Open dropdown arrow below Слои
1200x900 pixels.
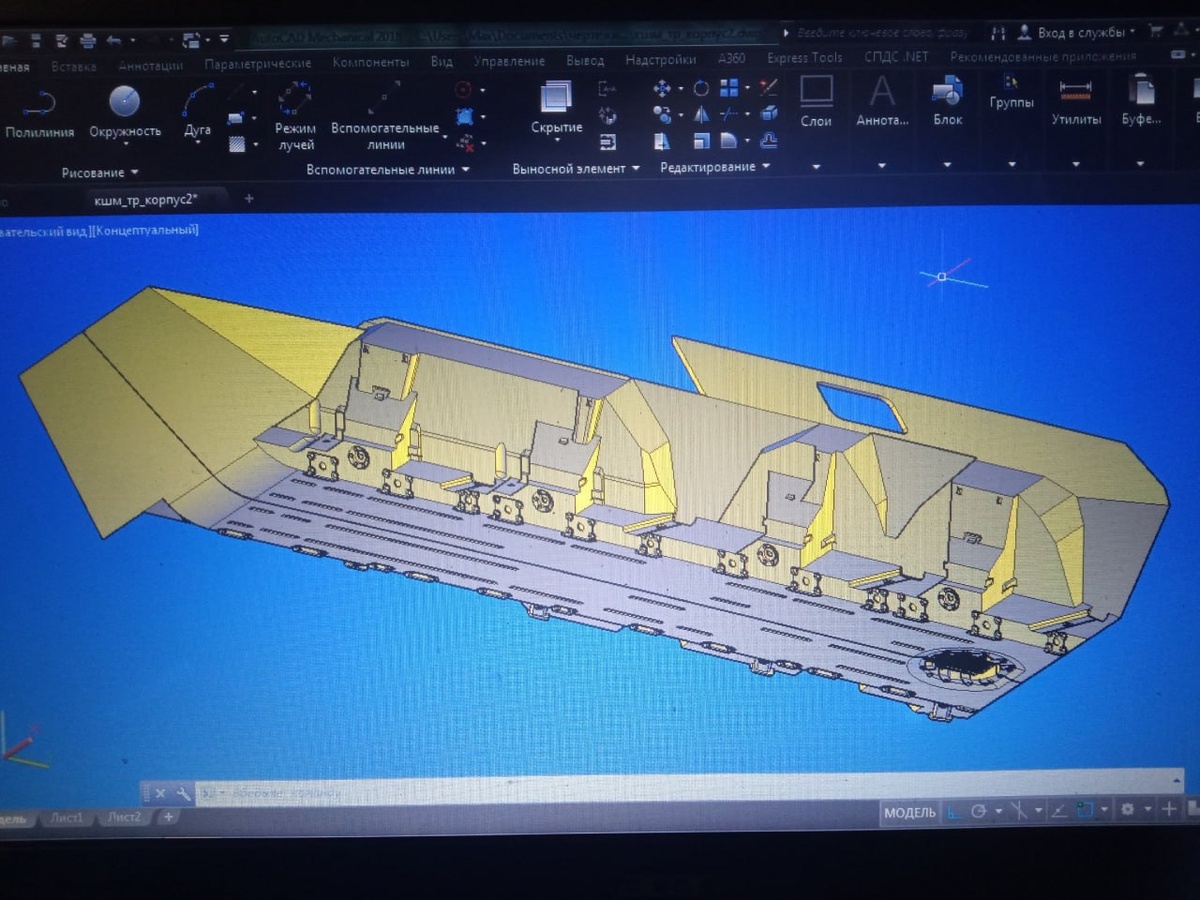(x=816, y=166)
